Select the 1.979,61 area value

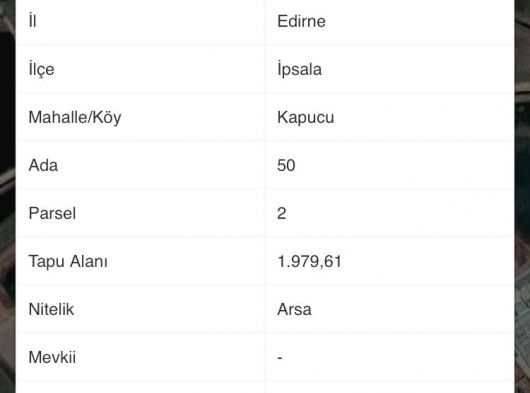click(x=309, y=262)
